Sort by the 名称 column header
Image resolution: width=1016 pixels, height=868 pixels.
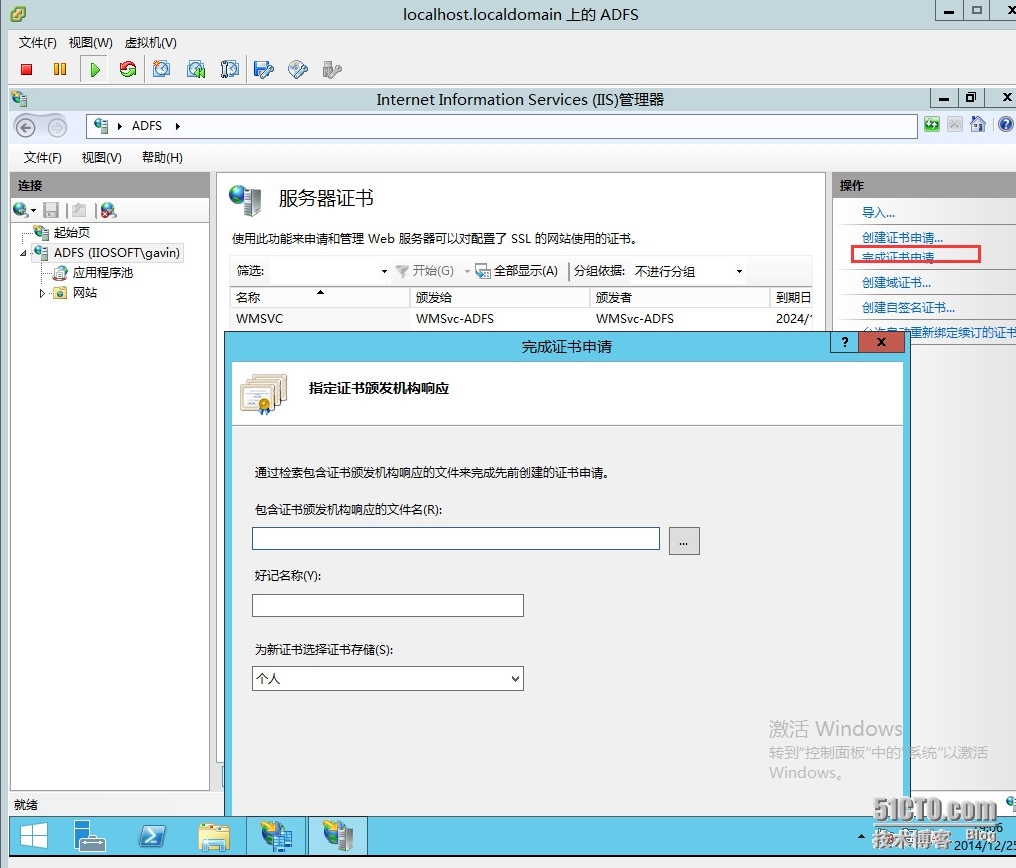(x=320, y=297)
